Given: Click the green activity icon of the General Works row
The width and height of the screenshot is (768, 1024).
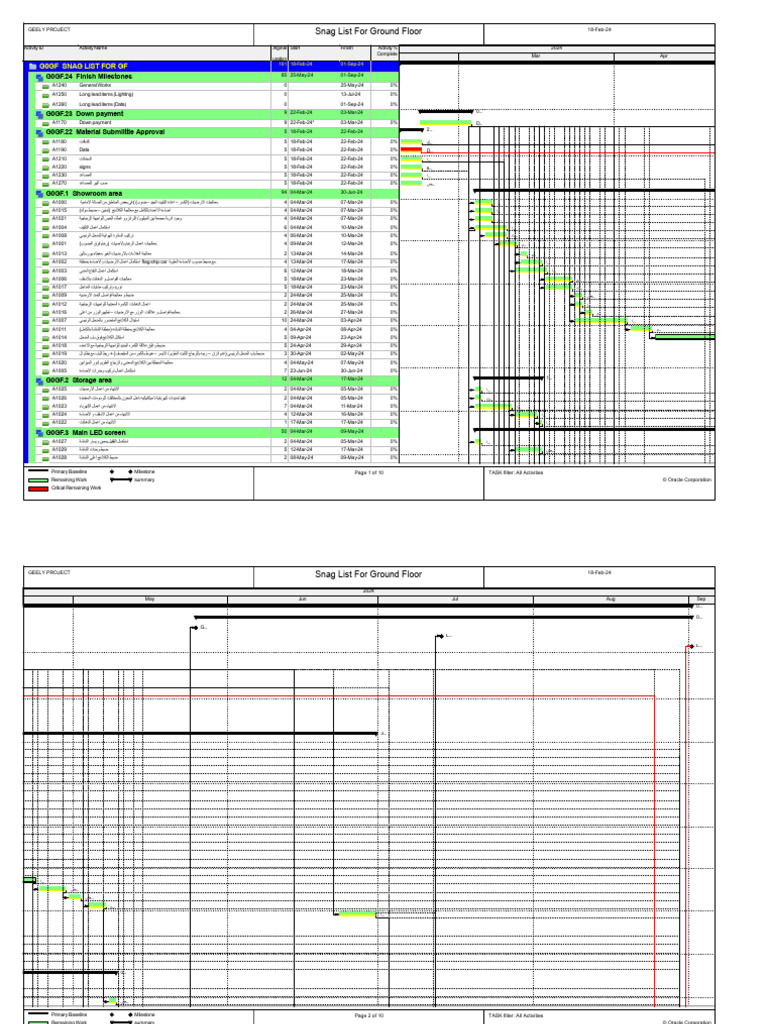Looking at the screenshot, I should pos(46,86).
